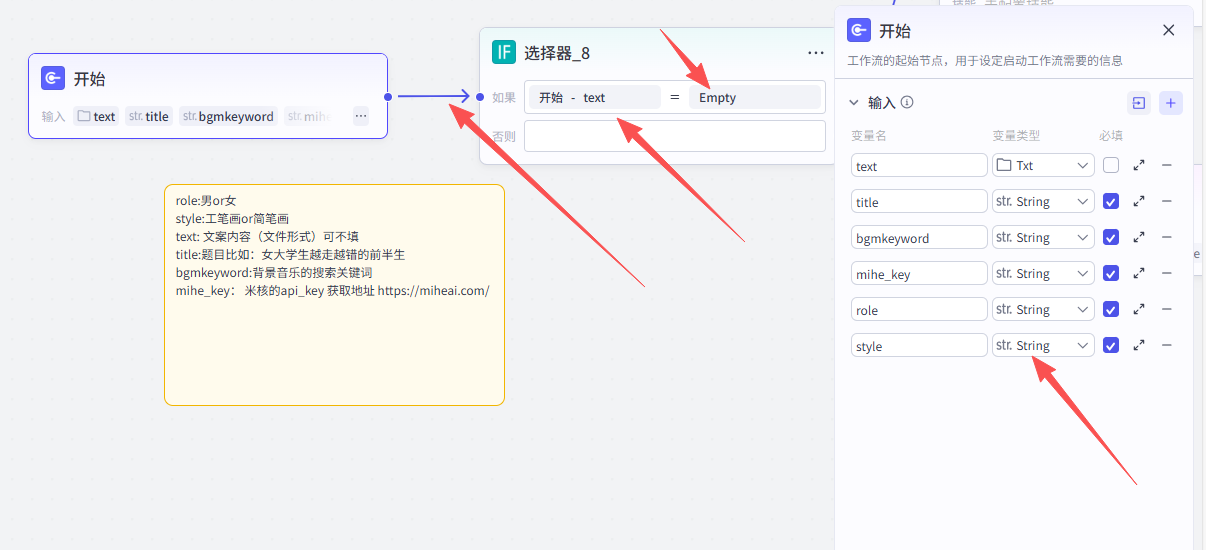Click the import icon beside the plus button

[x=1139, y=102]
